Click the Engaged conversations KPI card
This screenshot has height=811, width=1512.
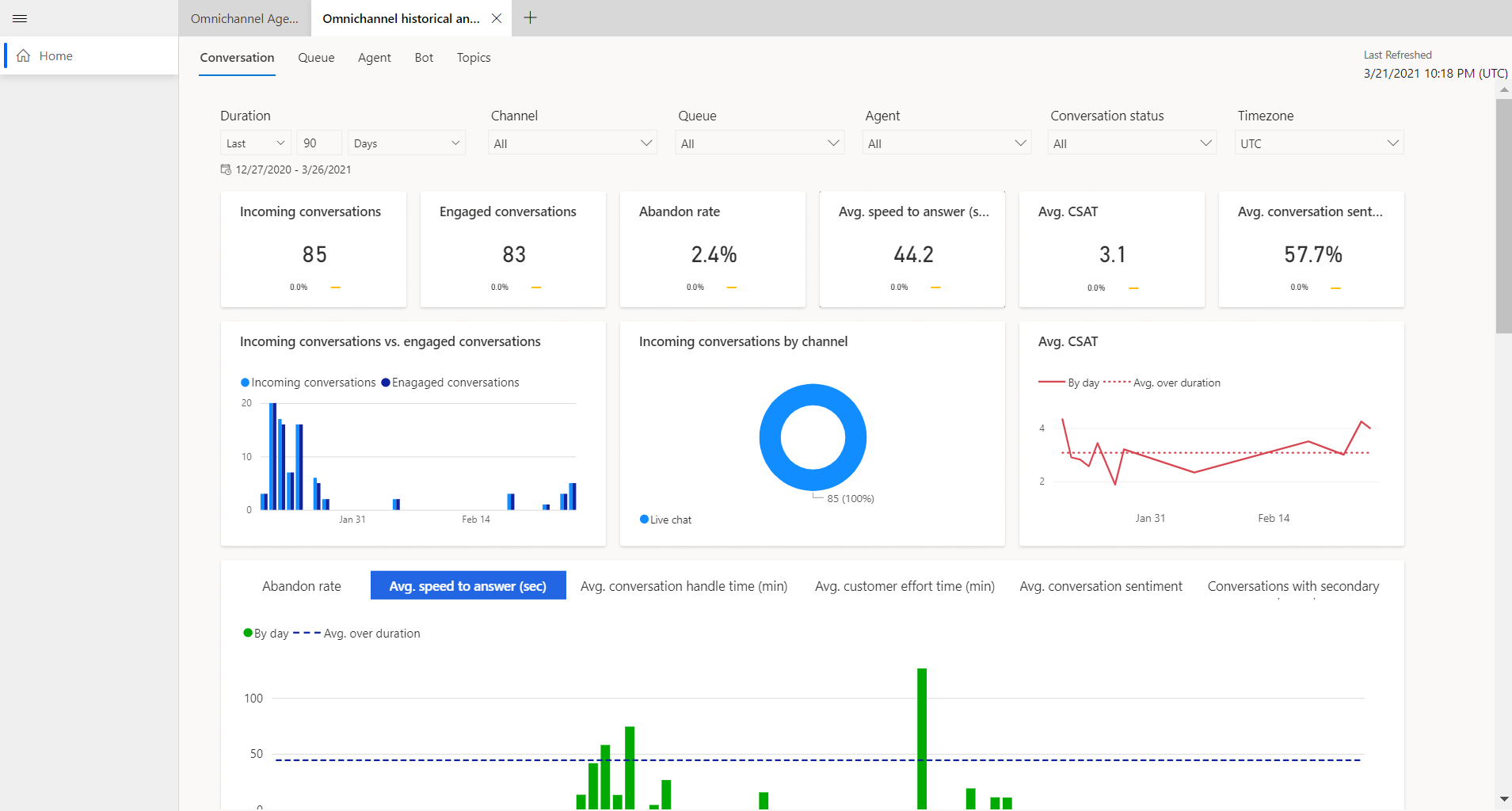513,249
